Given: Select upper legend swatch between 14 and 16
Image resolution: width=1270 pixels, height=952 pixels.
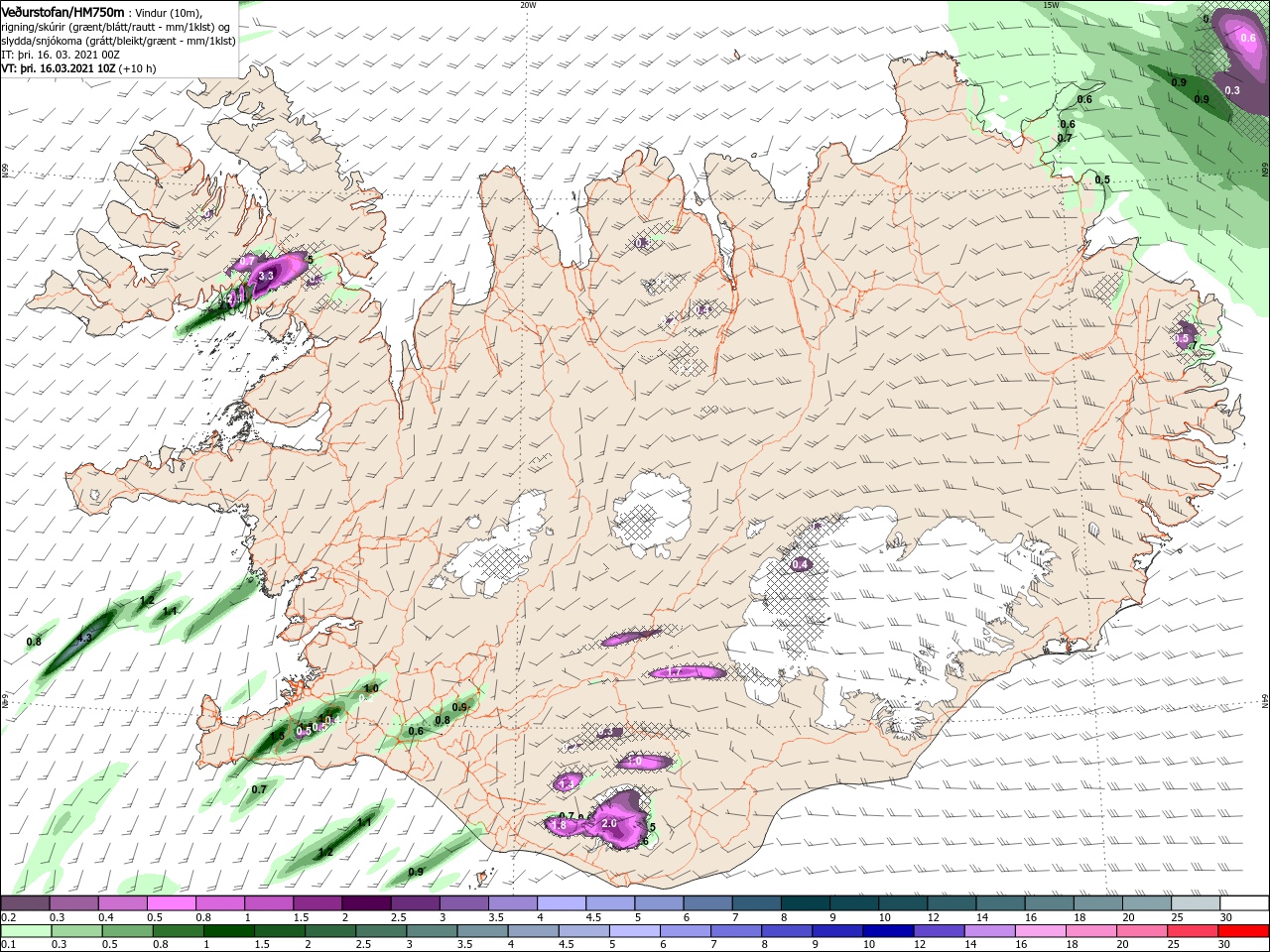Looking at the screenshot, I should point(1001,903).
